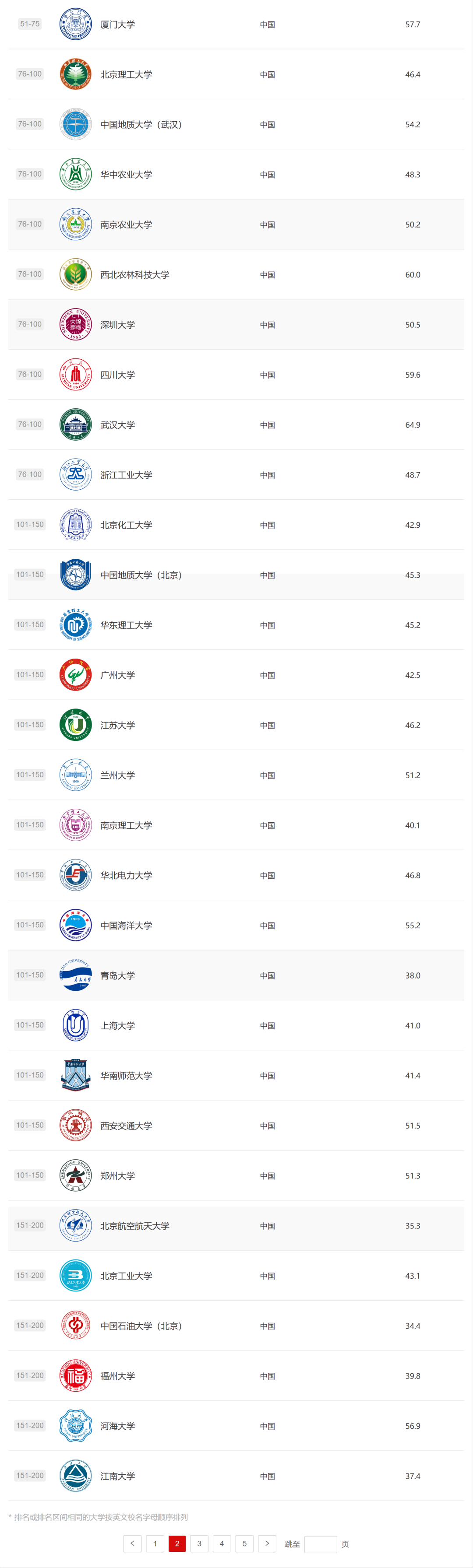Go to the next page arrow
Screen dimensions: 473x1568
(267, 1543)
